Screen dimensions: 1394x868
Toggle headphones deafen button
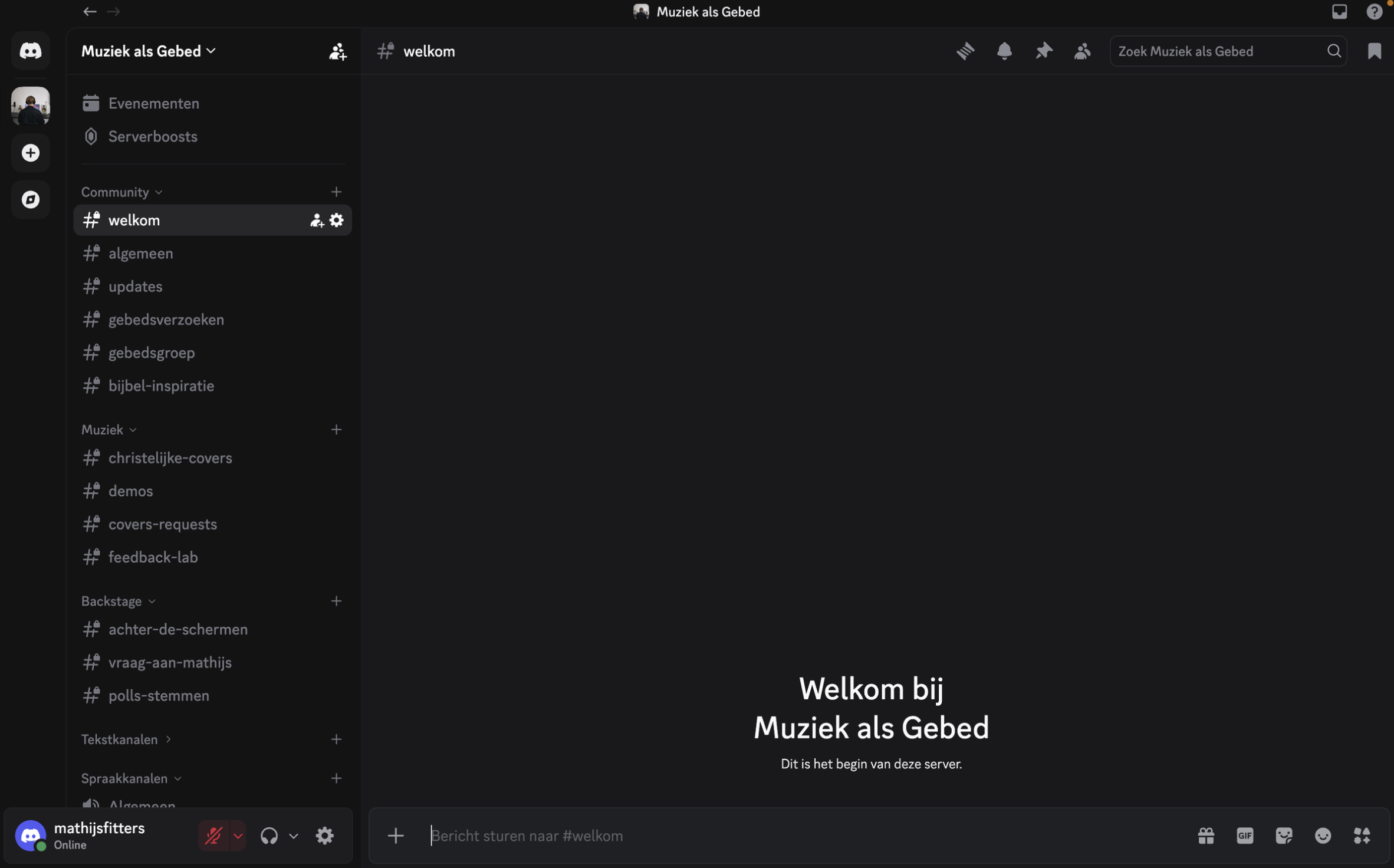click(x=269, y=836)
